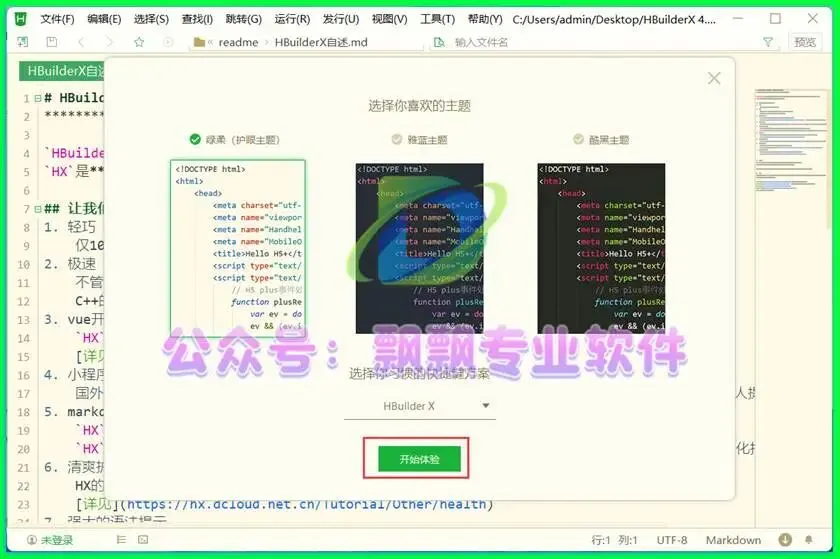
Task: Click the 未登录 login text
Action: 57,540
